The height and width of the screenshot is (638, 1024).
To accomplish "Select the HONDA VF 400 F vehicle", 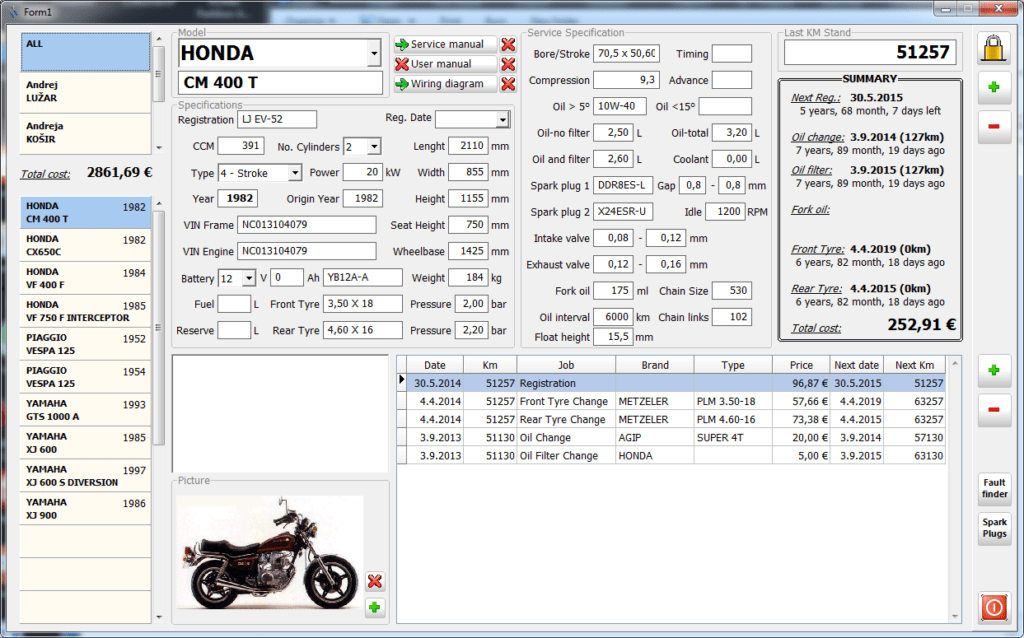I will (x=86, y=278).
